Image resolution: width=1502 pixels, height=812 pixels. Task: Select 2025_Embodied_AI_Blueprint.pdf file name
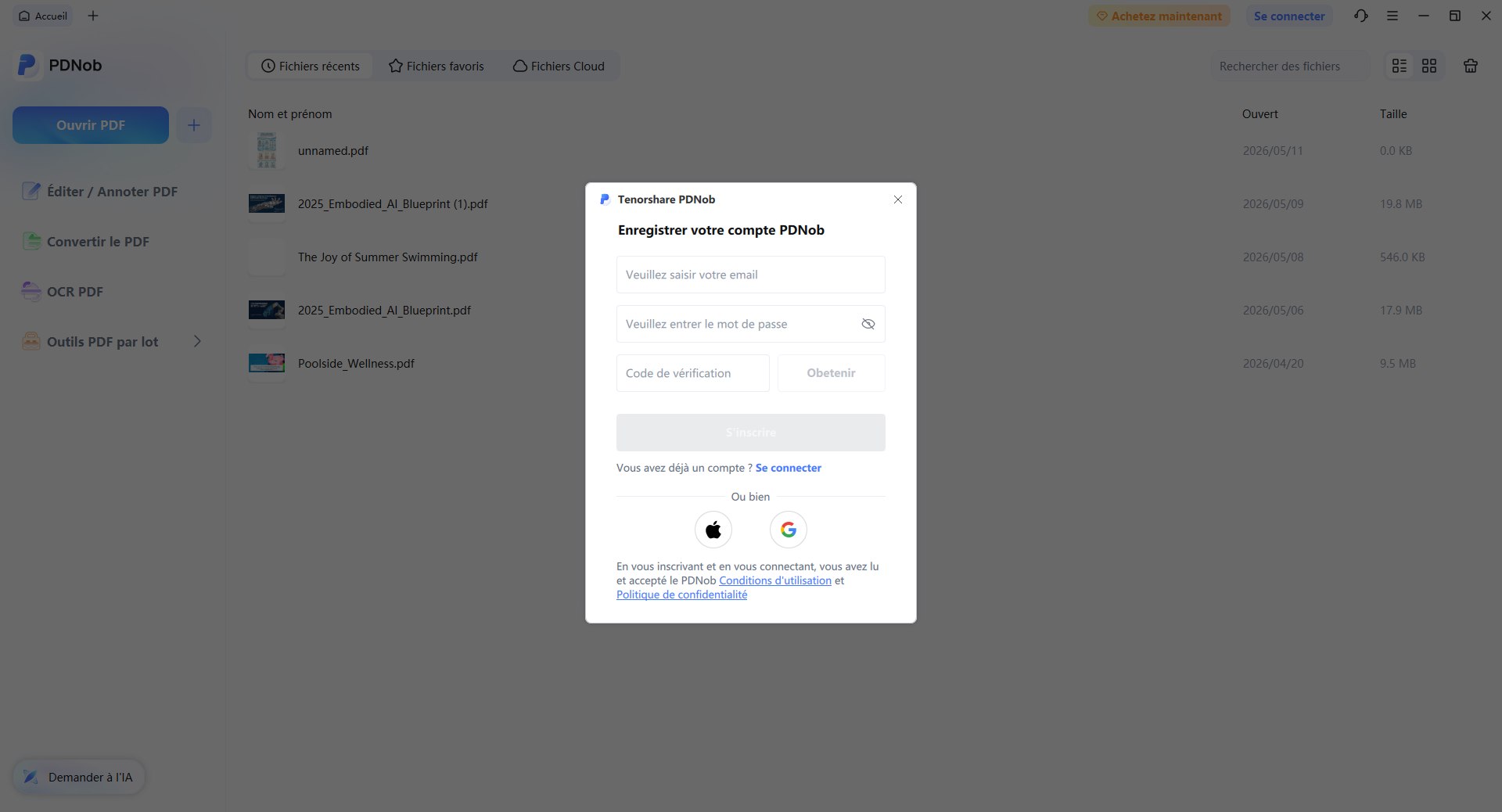(384, 311)
